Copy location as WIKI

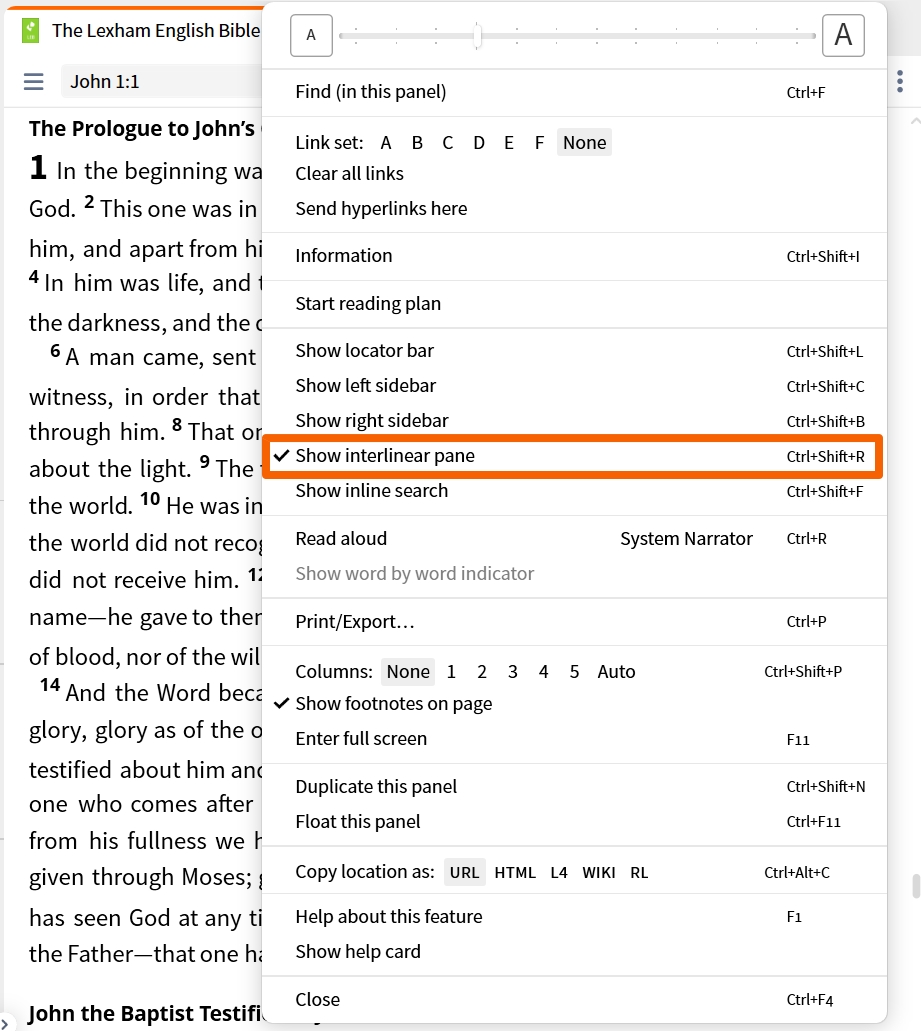[x=599, y=873]
